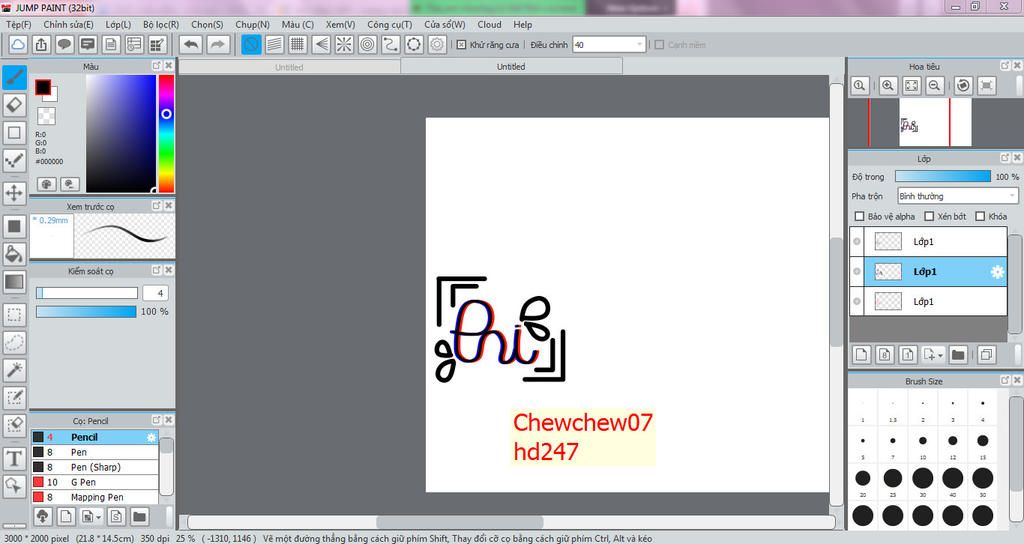This screenshot has width=1024, height=544.
Task: Select the Pen (Sharp) brush
Action: pos(95,467)
